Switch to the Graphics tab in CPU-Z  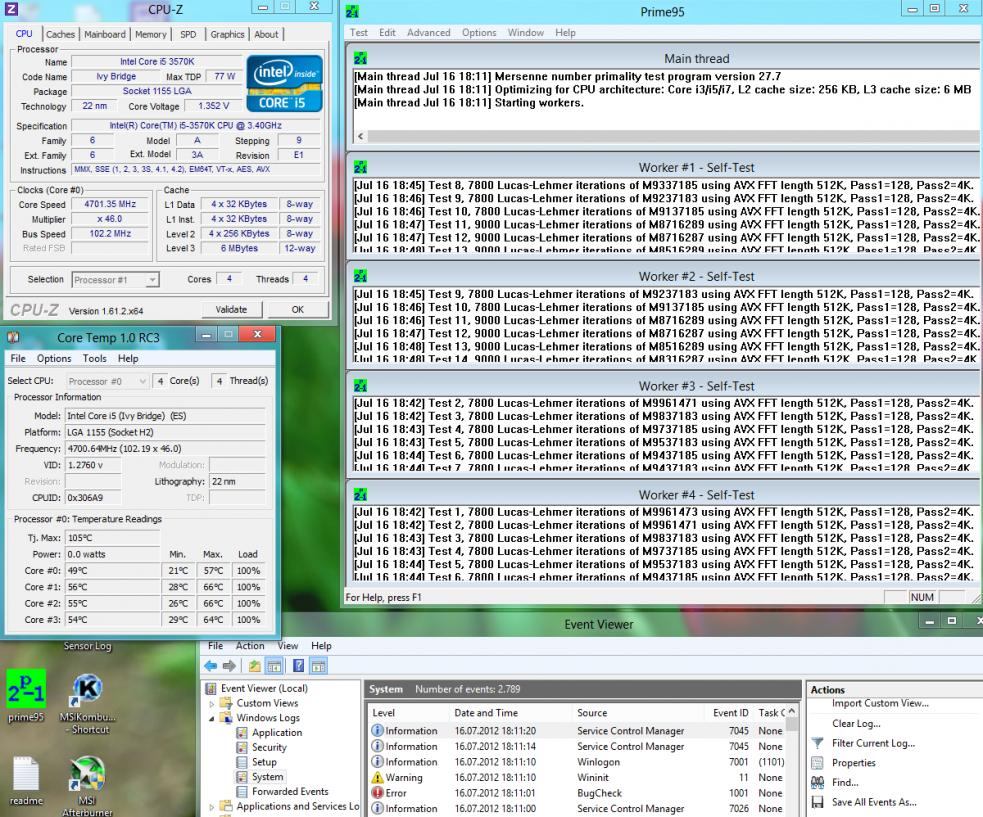pos(227,34)
